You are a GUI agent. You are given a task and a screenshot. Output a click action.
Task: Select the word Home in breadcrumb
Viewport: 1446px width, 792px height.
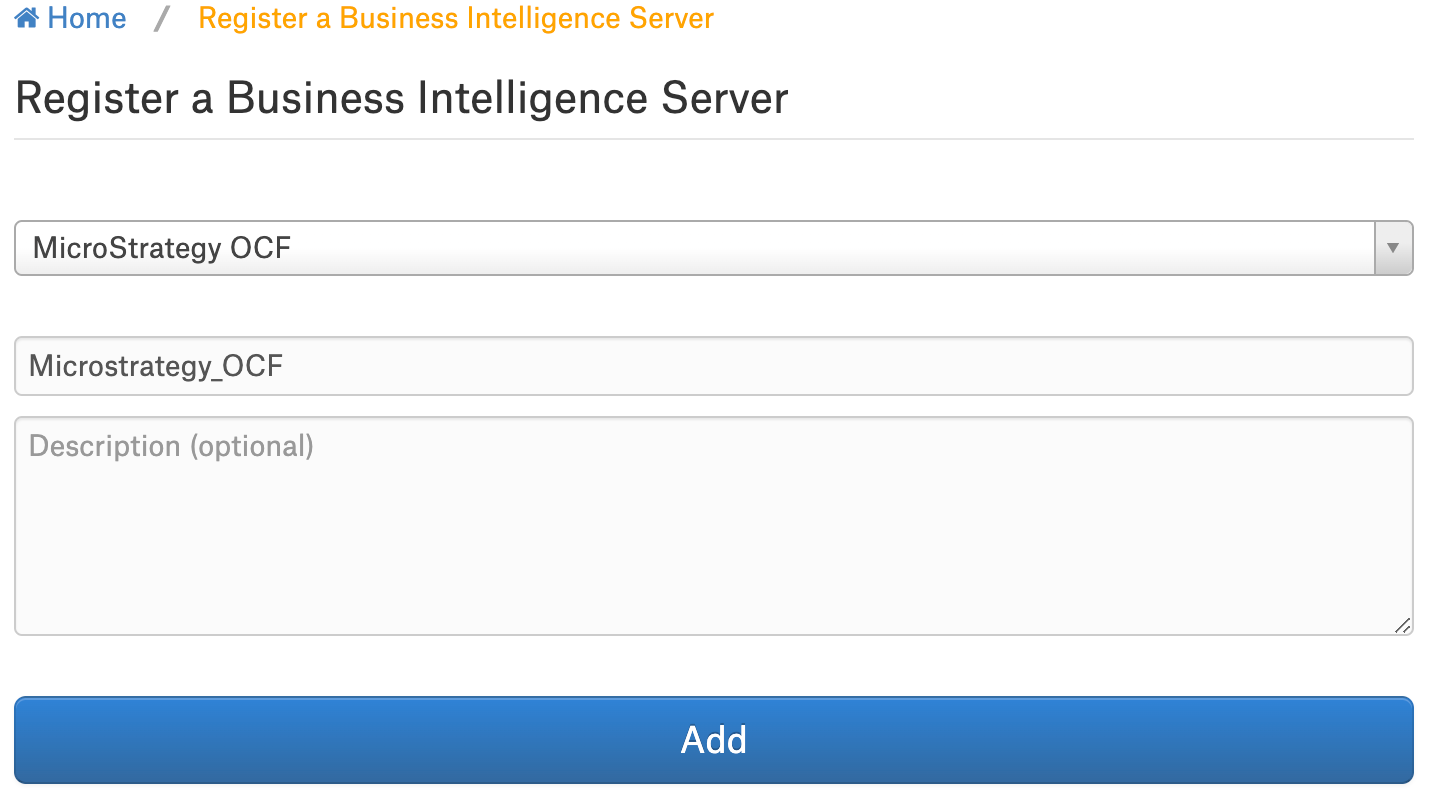coord(87,18)
